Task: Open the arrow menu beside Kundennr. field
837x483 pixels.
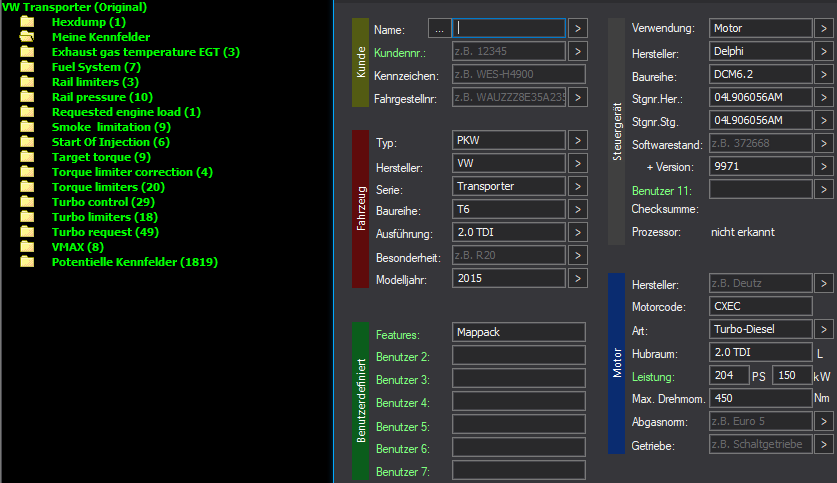Action: click(x=578, y=51)
